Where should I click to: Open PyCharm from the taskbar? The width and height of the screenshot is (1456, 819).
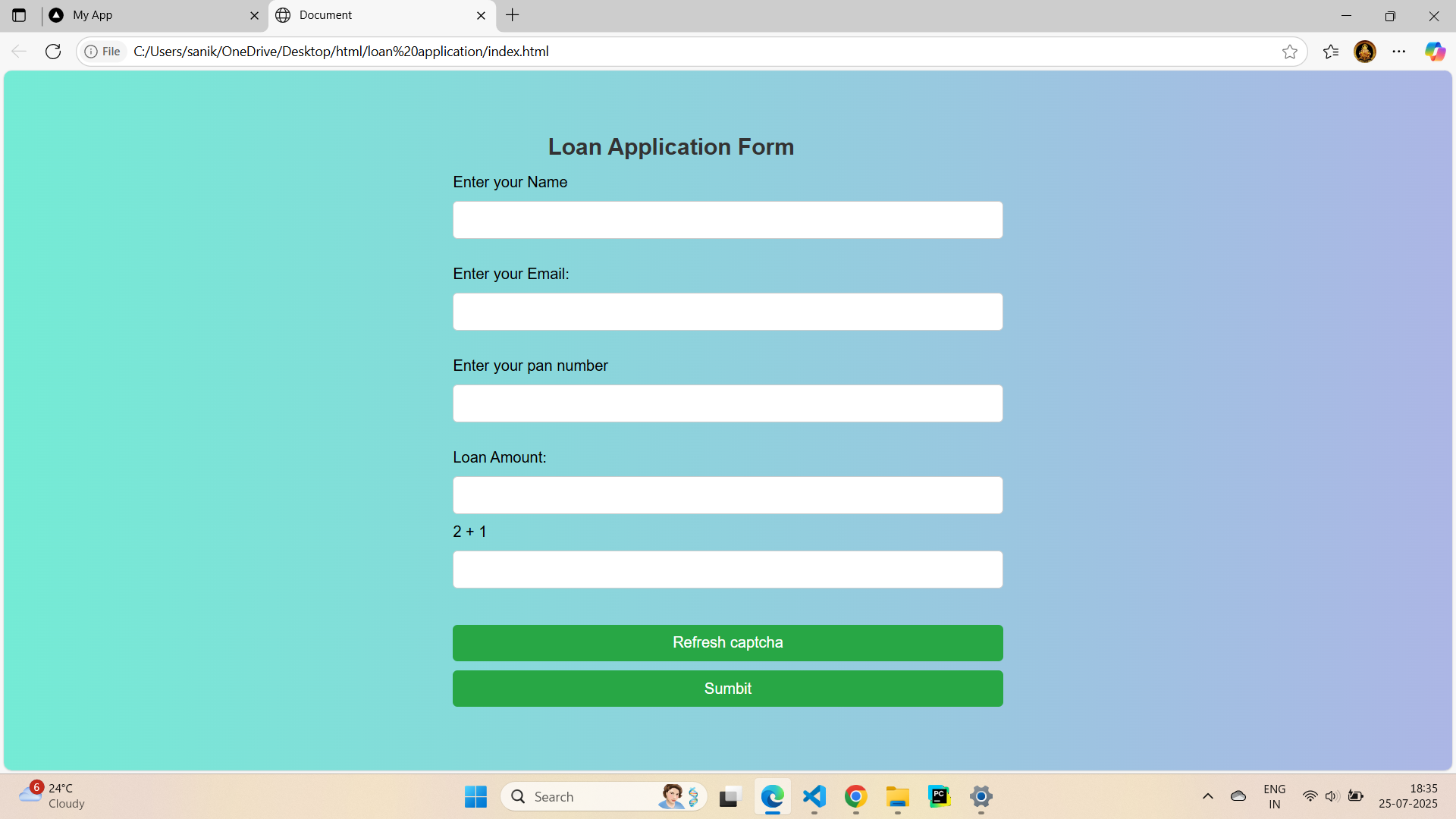click(939, 797)
